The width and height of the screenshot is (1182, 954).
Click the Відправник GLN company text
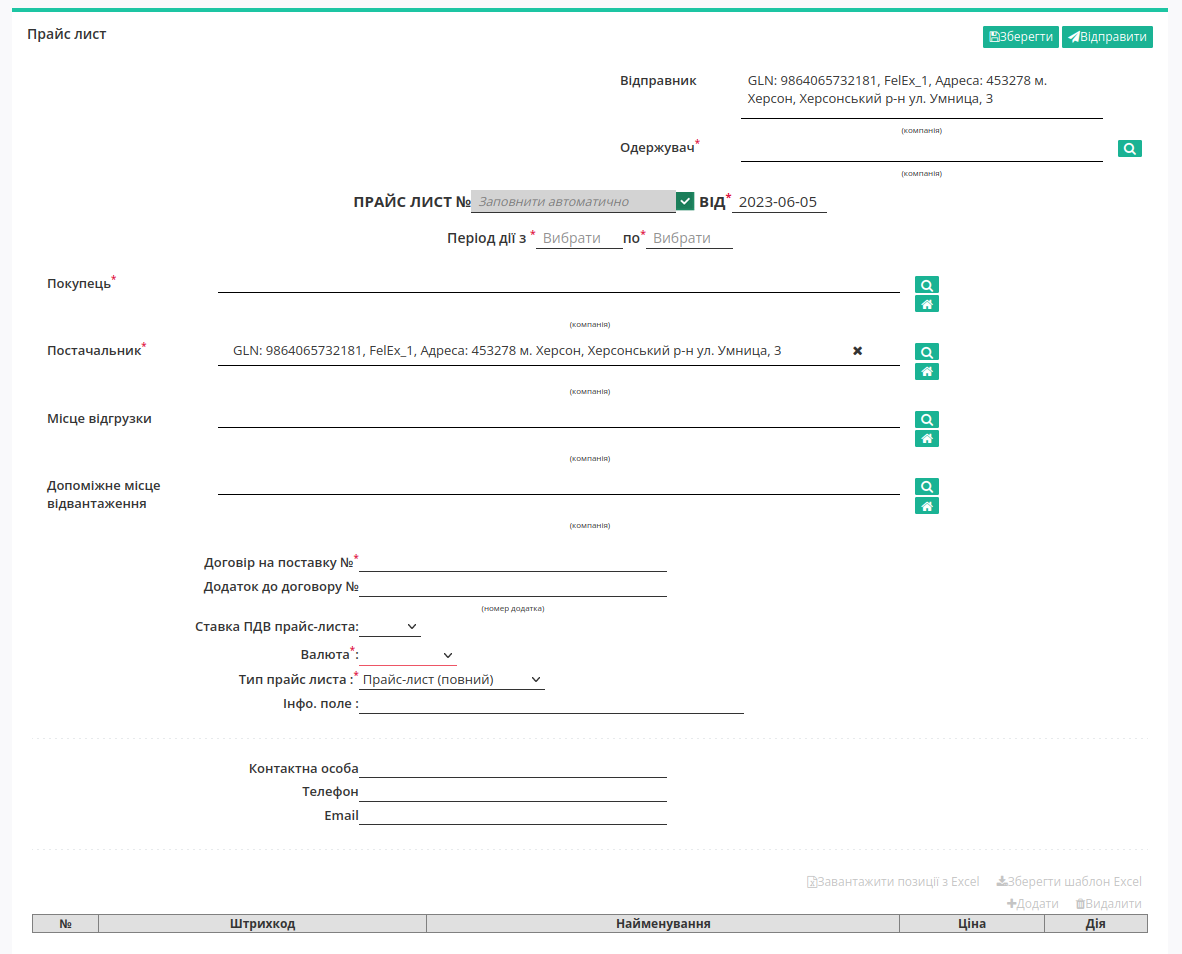coord(897,90)
